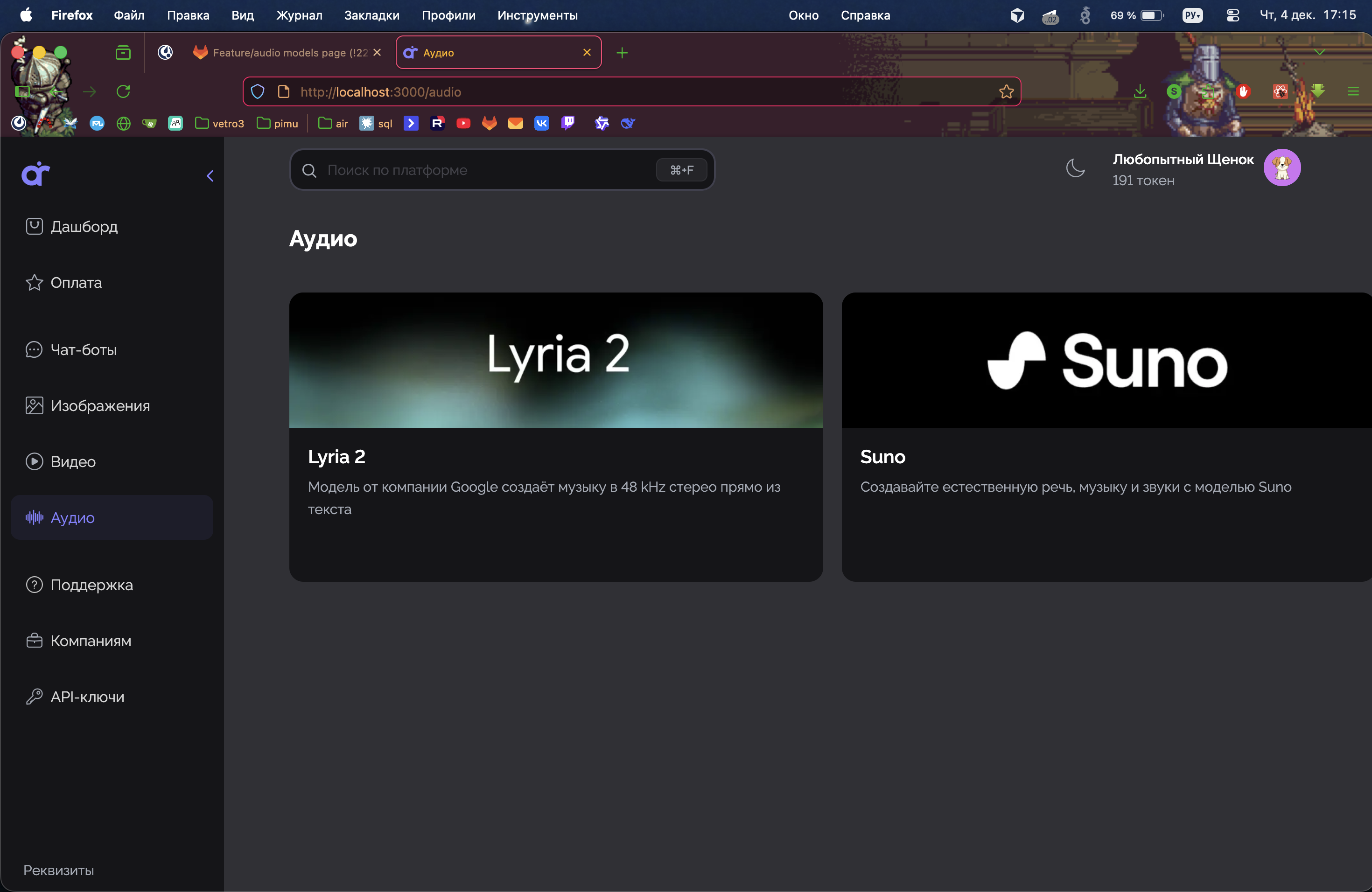Open the Firefox hamburger application menu
Screen dimensions: 1372x892
point(1353,91)
